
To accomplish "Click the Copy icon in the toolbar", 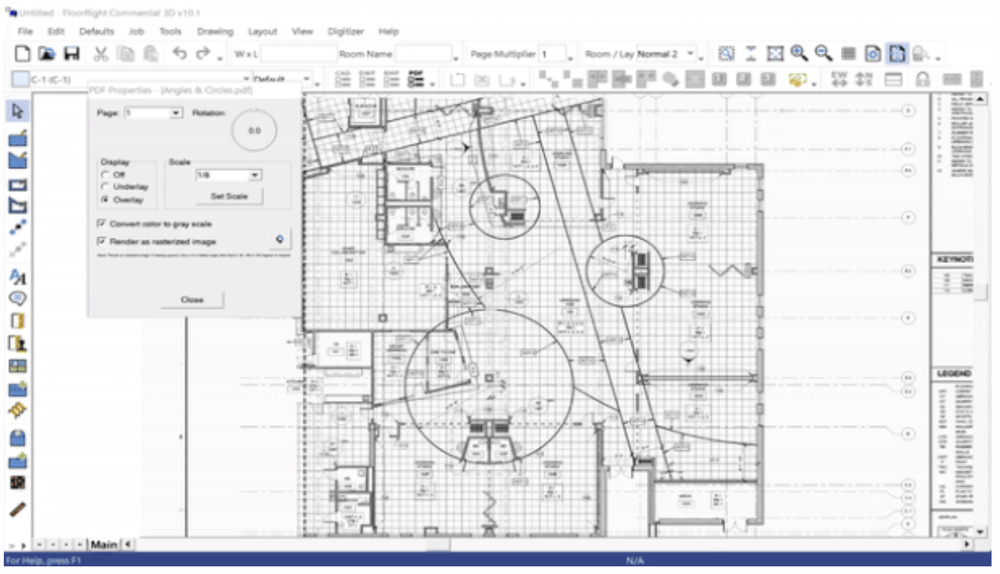I will tap(126, 54).
